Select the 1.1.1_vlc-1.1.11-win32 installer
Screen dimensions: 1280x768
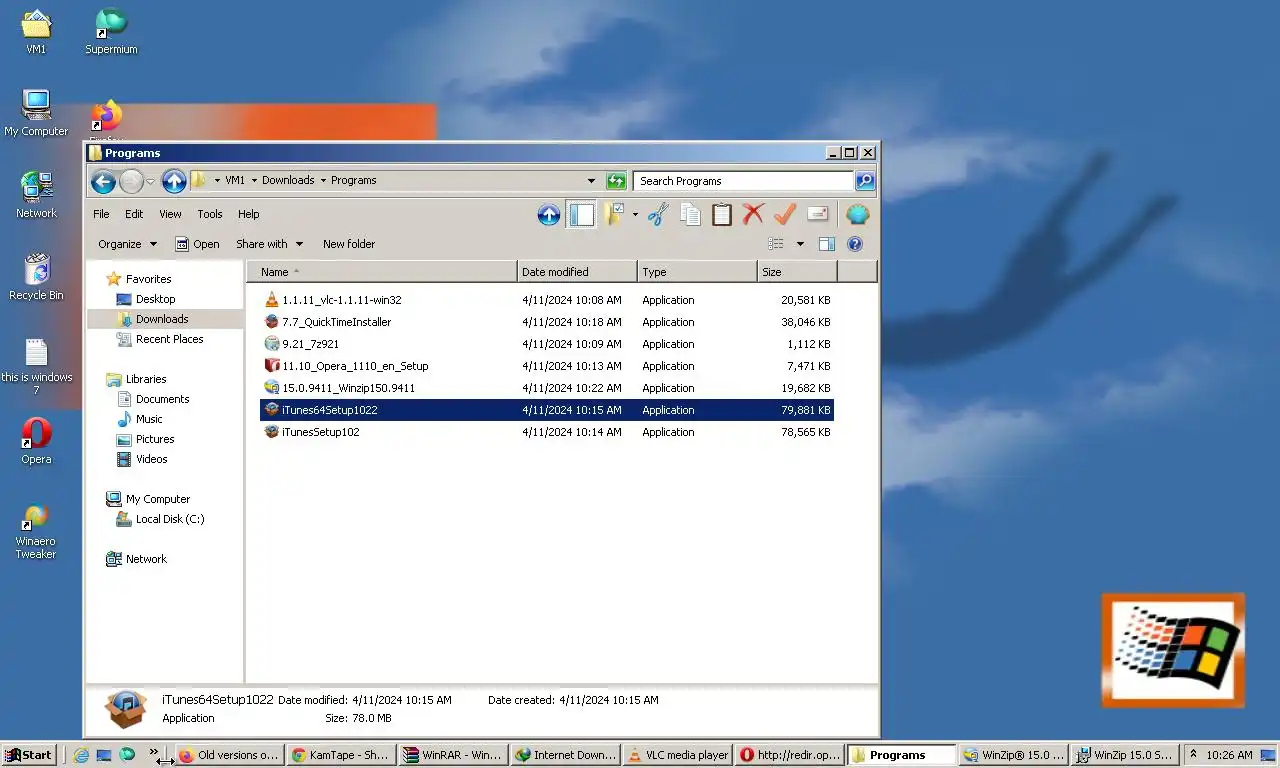pyautogui.click(x=546, y=300)
